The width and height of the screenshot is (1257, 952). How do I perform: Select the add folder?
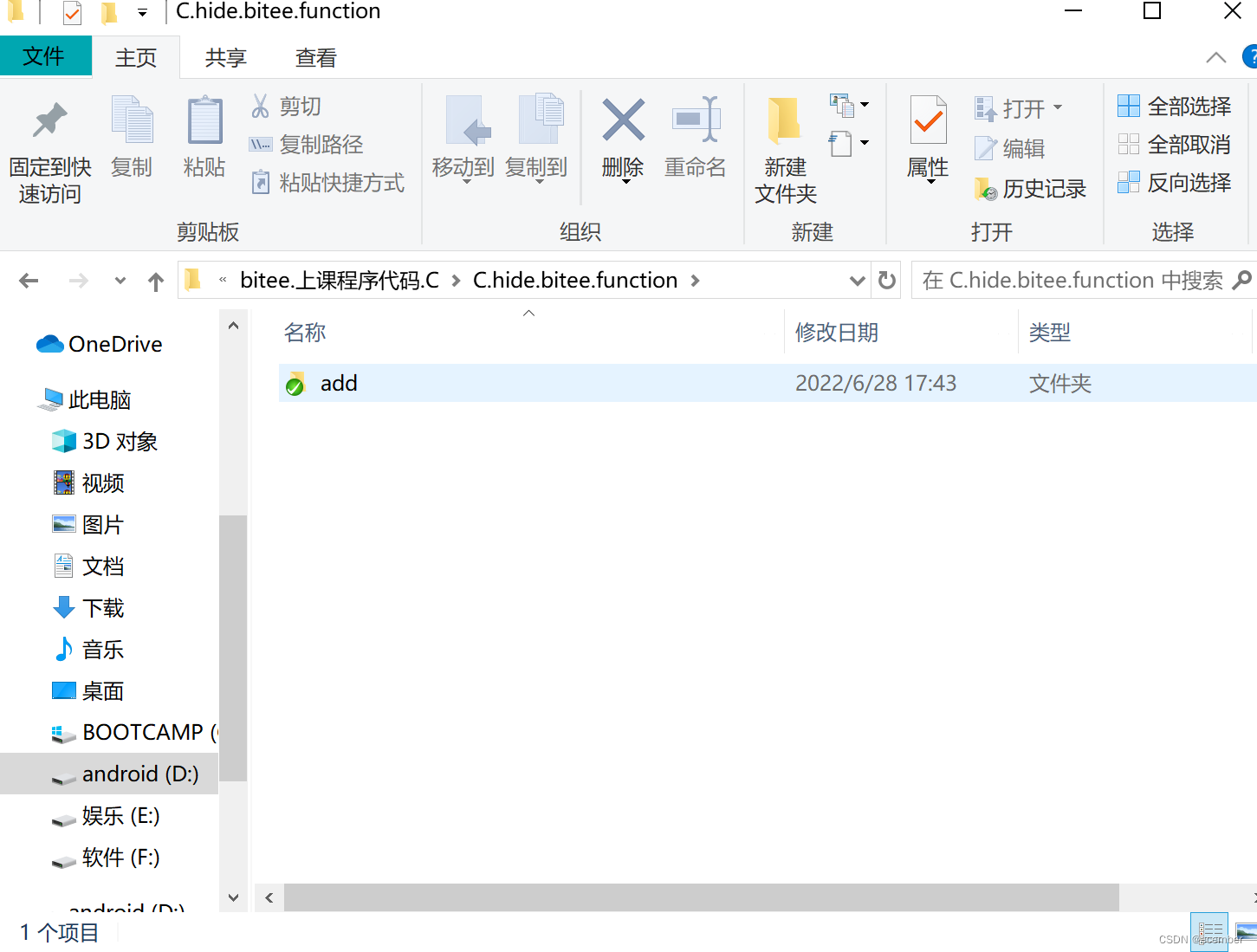(768, 383)
